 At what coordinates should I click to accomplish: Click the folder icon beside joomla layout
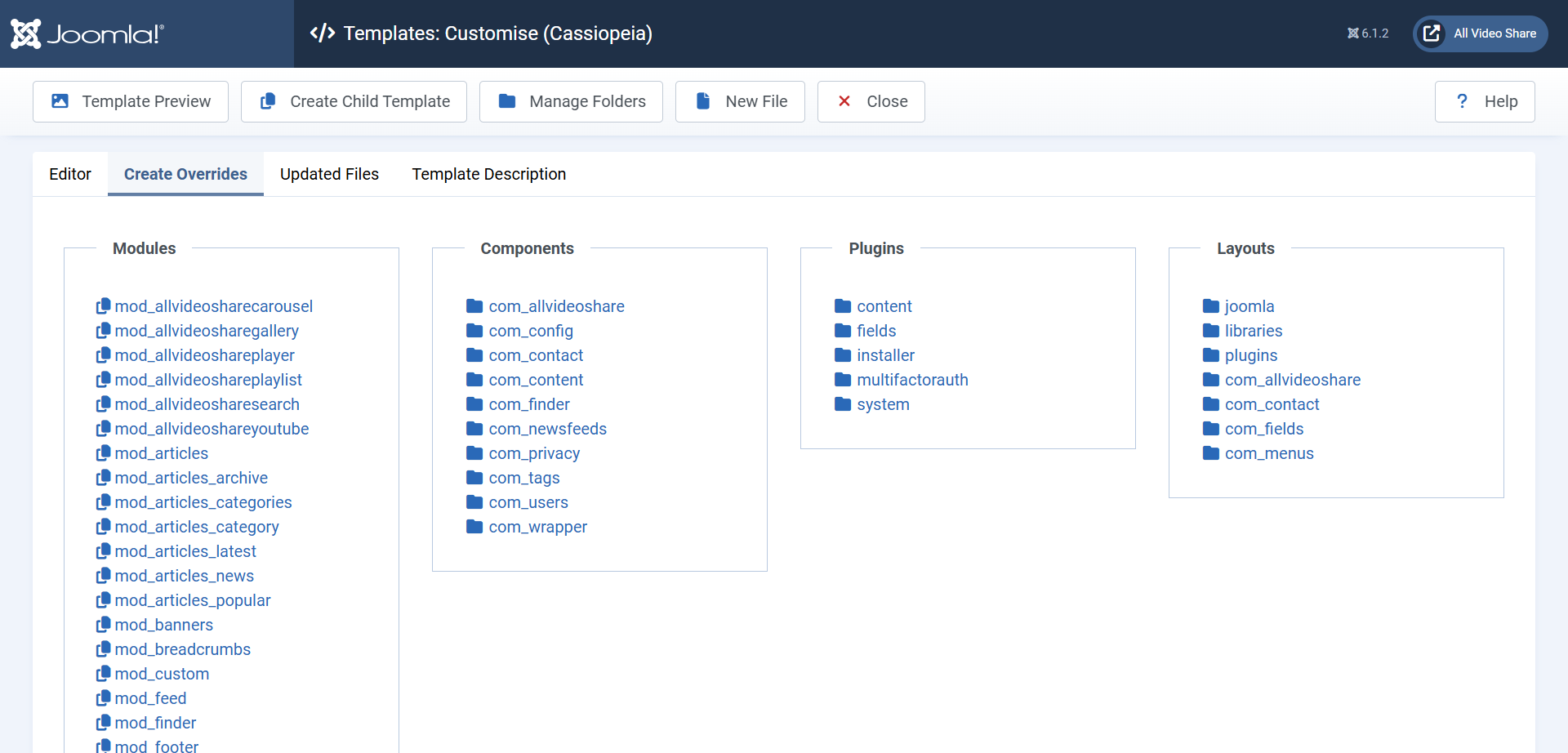click(x=1211, y=306)
